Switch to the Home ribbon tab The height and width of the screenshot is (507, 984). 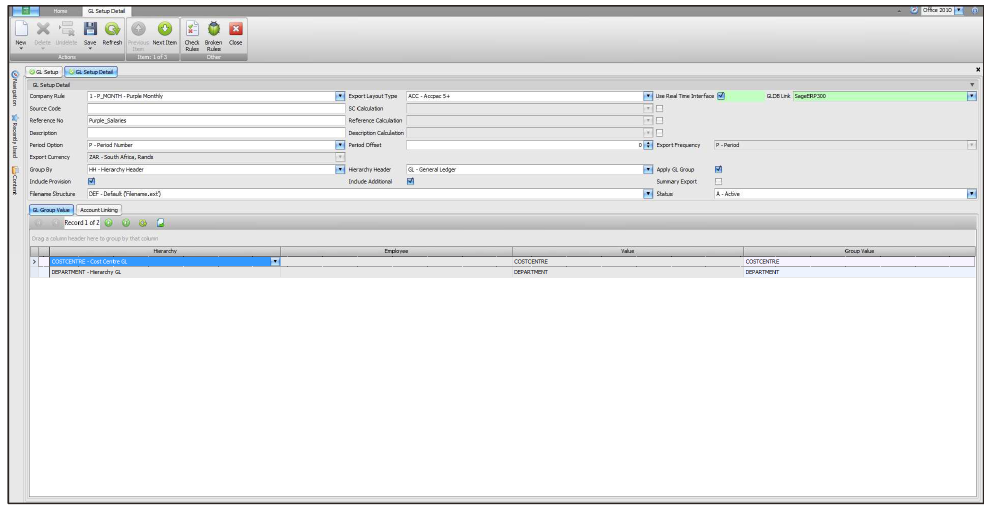60,11
